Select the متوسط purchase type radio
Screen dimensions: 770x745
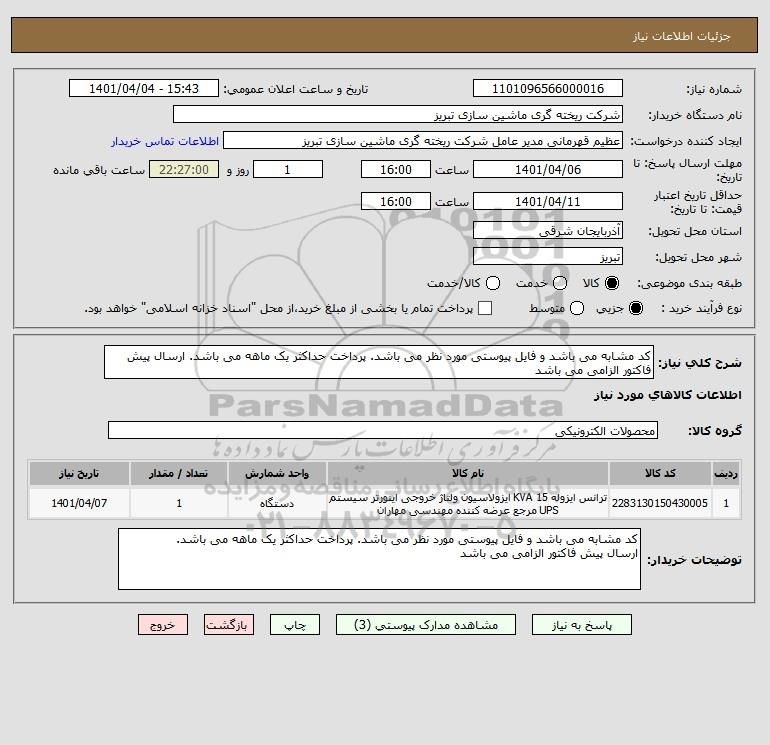coord(577,308)
